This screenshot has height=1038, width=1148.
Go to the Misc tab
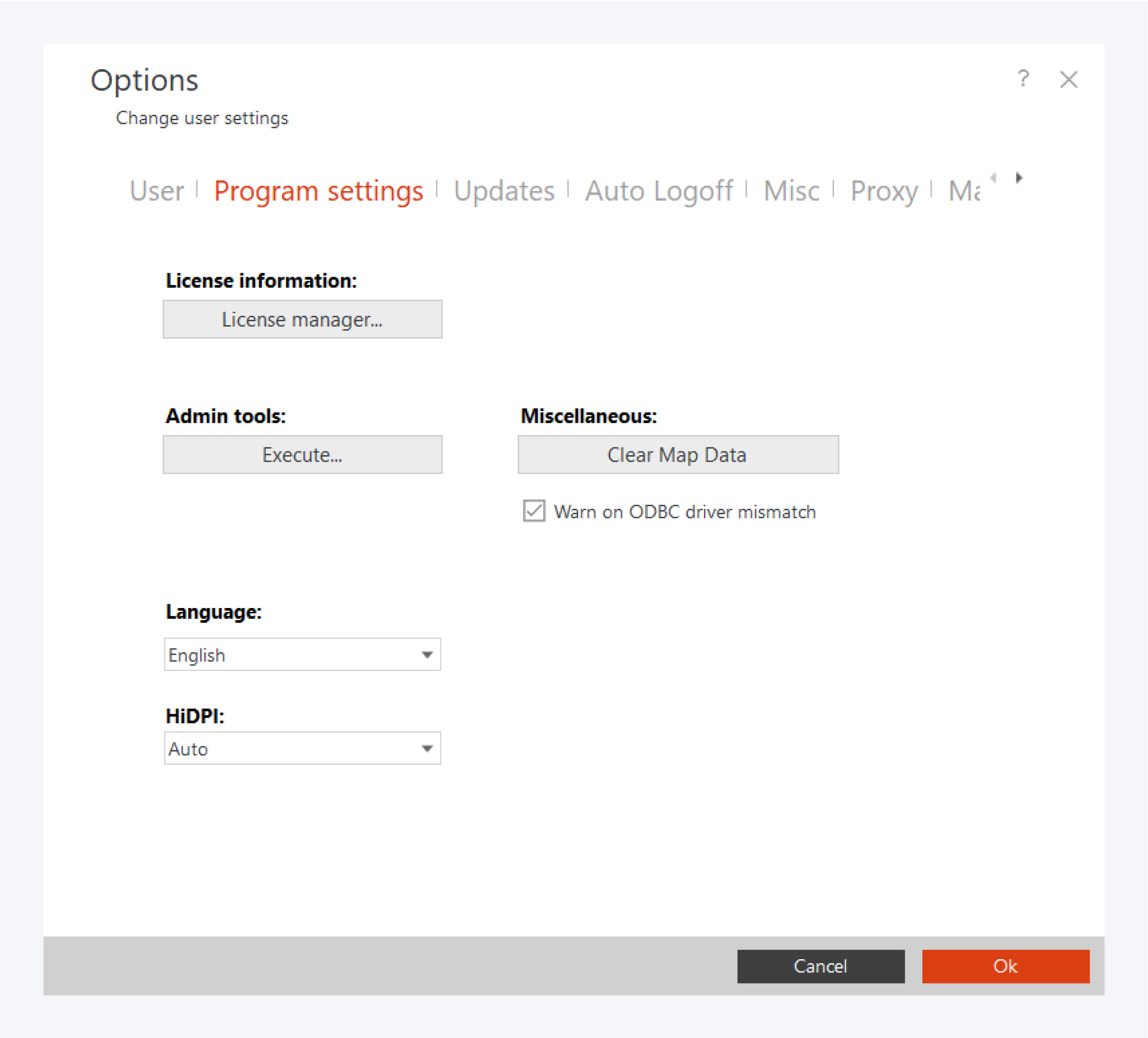click(x=791, y=191)
